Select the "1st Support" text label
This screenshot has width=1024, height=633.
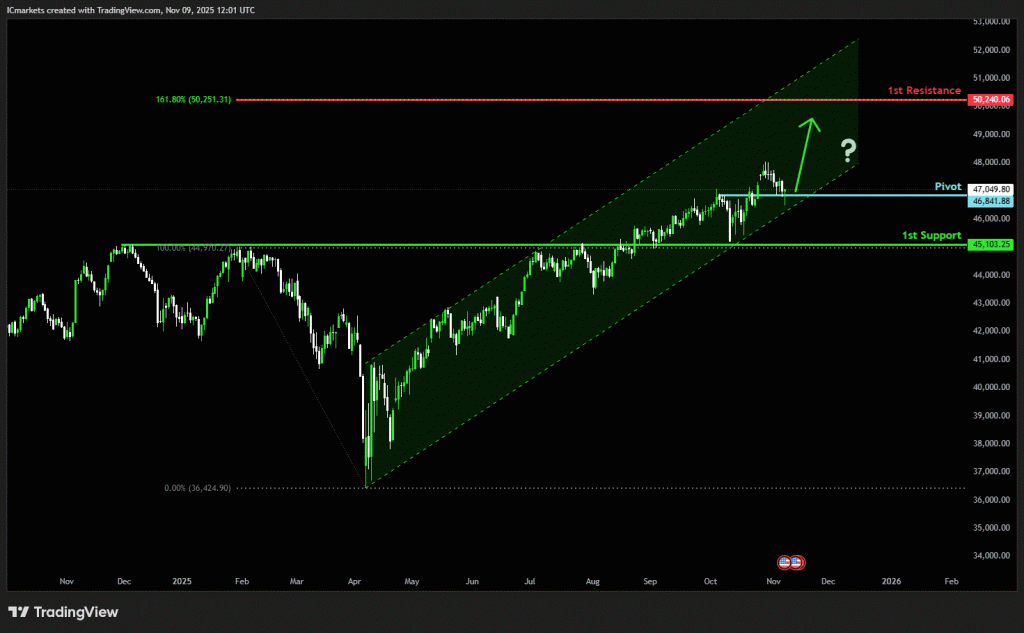tap(931, 235)
